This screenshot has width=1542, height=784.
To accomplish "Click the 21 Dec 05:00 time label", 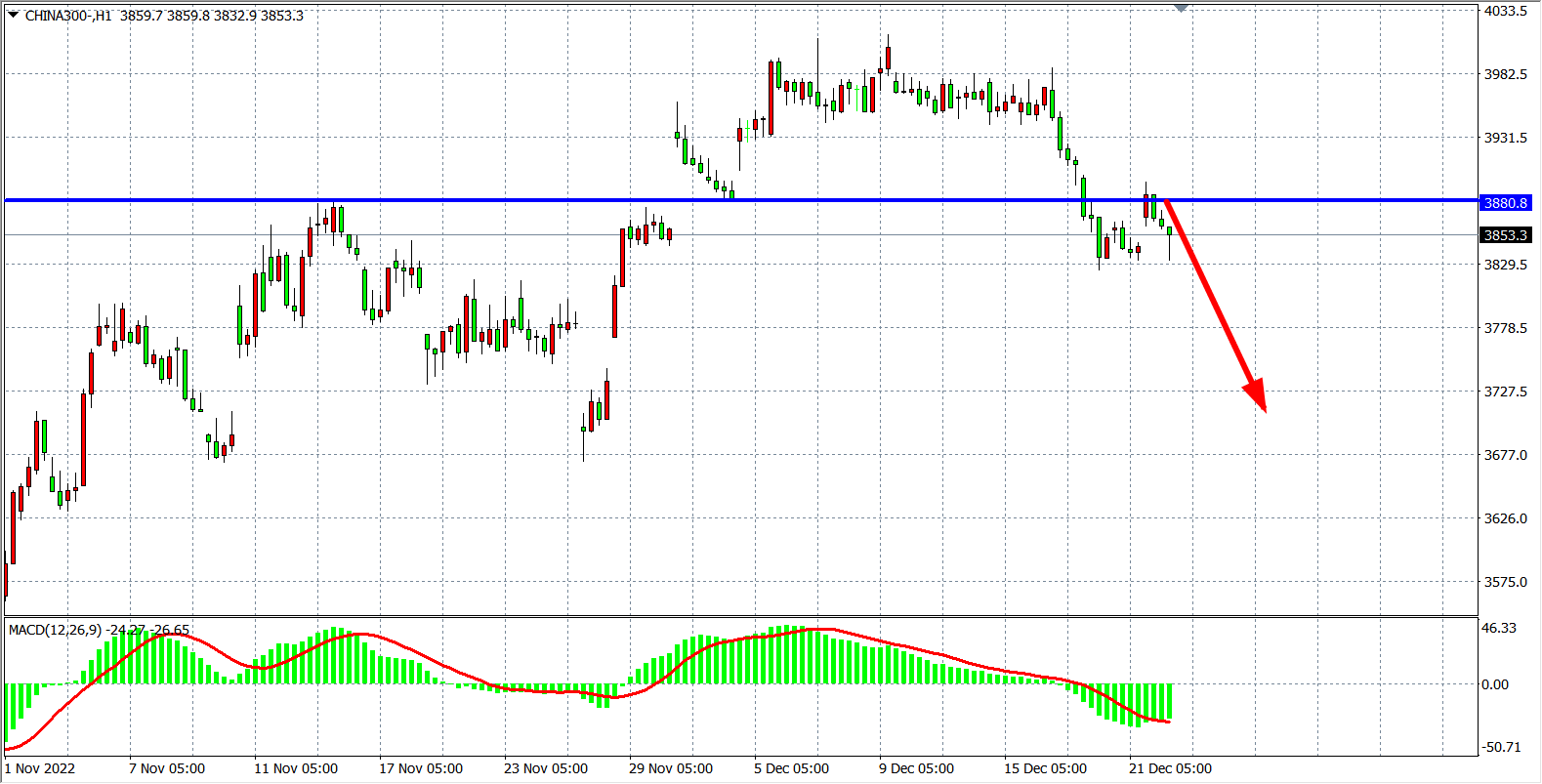I will 1170,768.
